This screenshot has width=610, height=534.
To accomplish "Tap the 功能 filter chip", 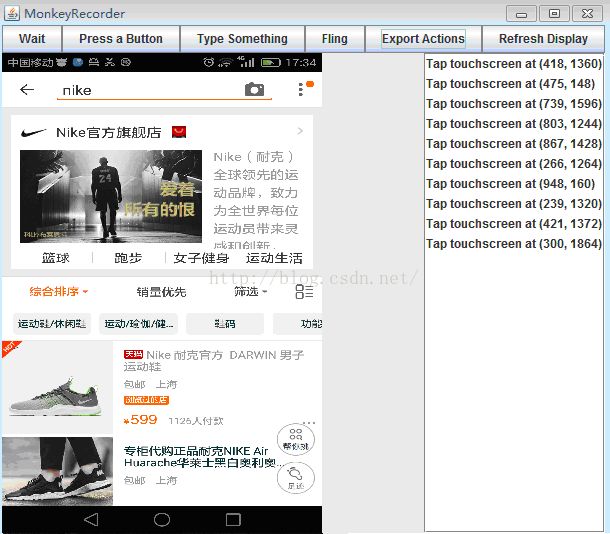I will tap(298, 324).
